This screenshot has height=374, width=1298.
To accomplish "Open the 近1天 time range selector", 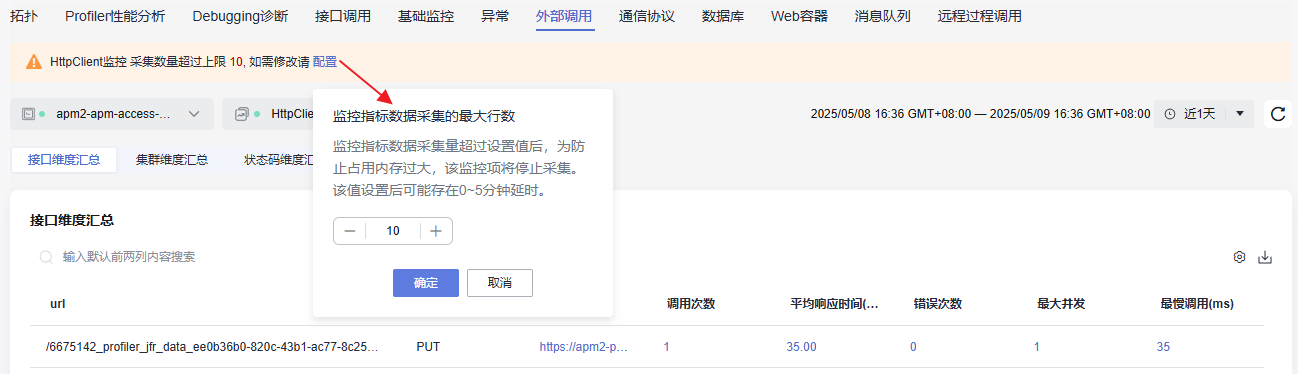I will coord(1204,113).
